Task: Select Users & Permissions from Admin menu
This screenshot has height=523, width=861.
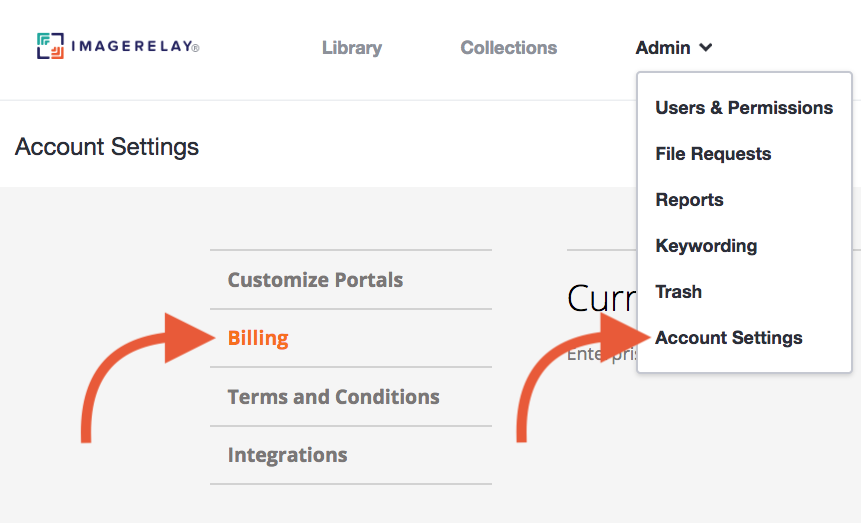Action: [744, 108]
